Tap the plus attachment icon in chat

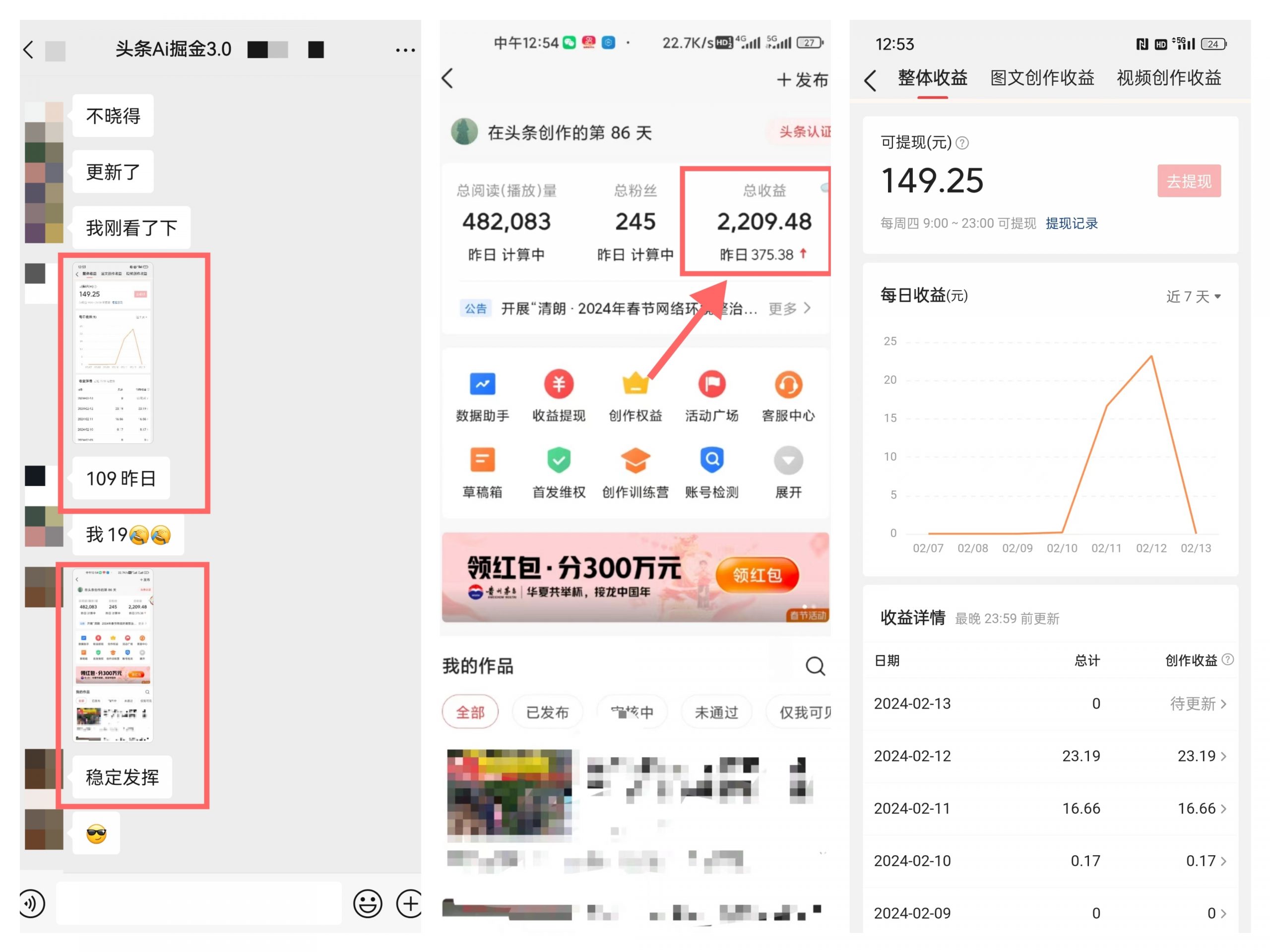point(409,903)
